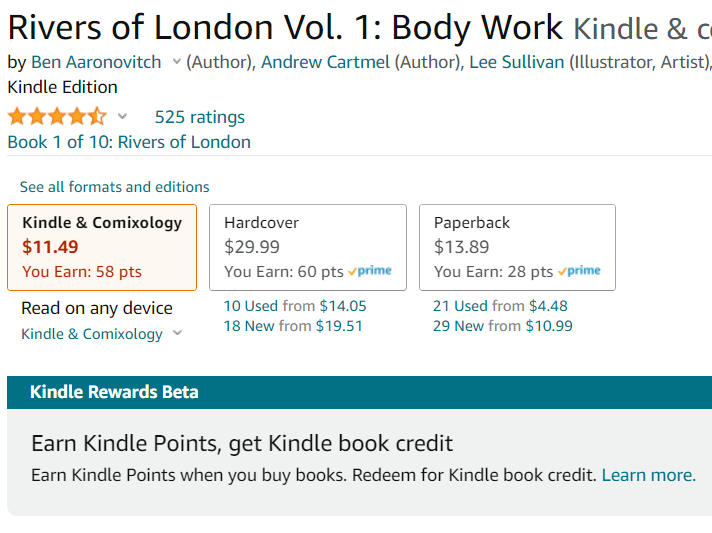Expand the chevron next to Ben Aaronovitch
The image size is (712, 533).
point(176,62)
